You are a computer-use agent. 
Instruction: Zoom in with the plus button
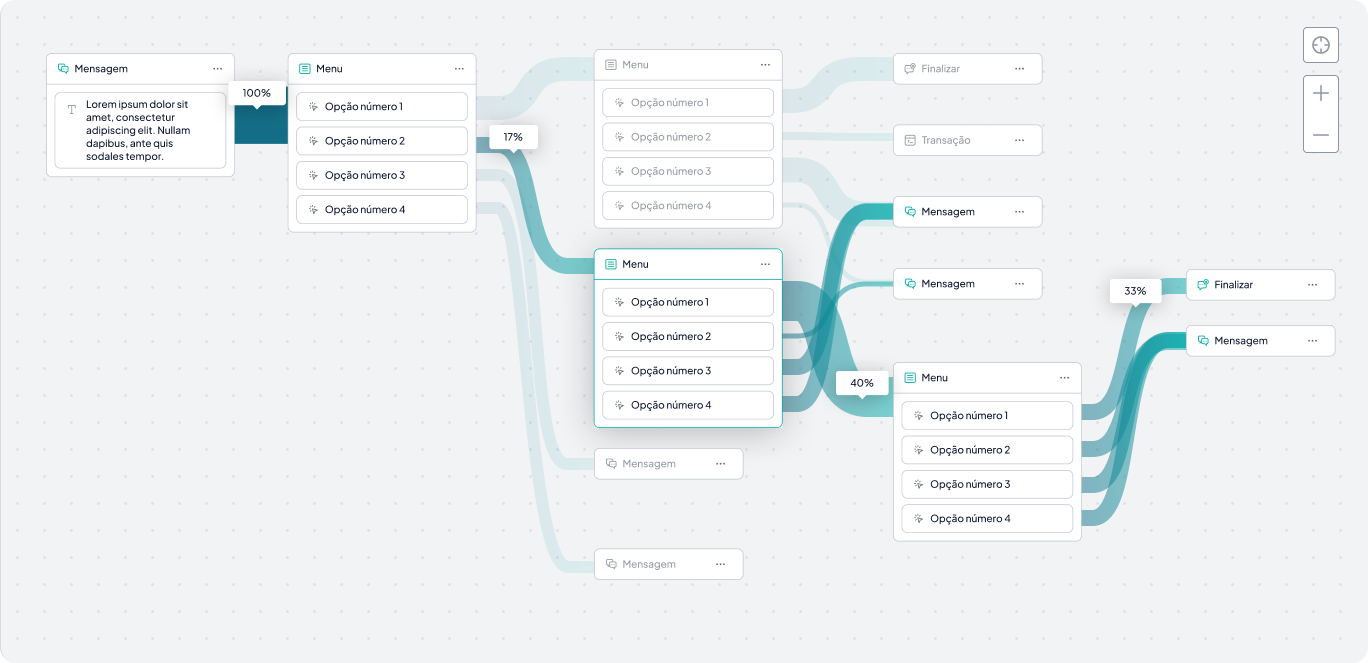click(1320, 93)
